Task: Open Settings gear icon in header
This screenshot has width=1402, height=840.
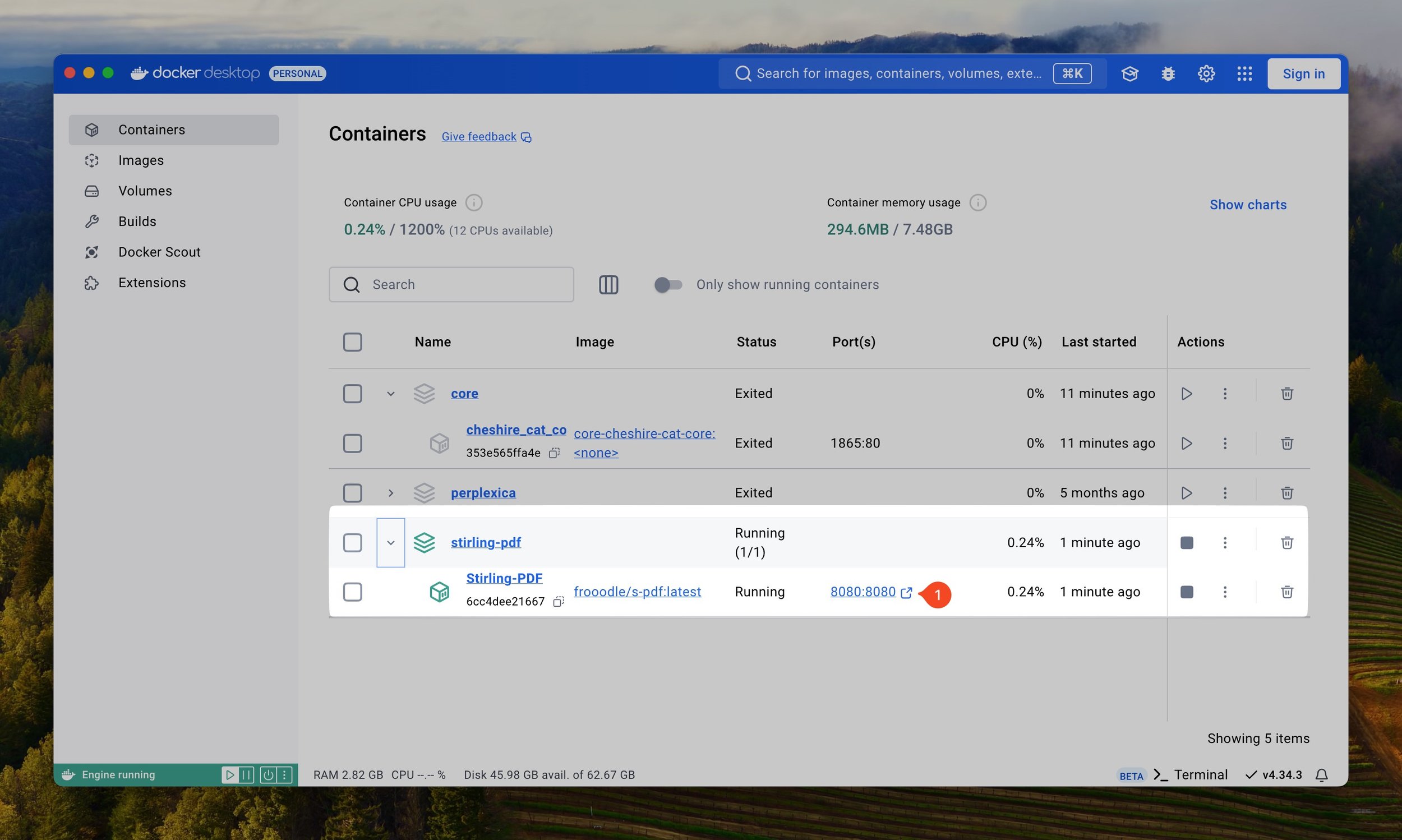Action: click(1206, 73)
